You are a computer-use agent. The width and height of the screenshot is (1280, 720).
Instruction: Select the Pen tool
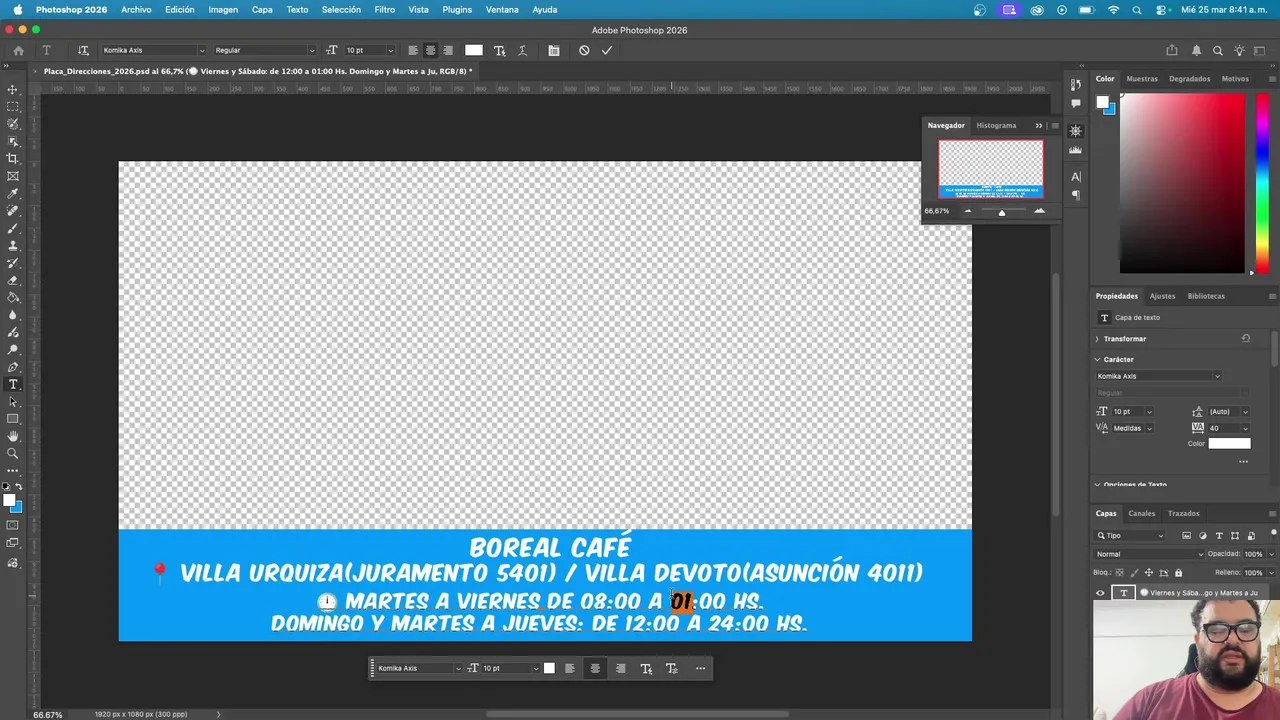[13, 367]
